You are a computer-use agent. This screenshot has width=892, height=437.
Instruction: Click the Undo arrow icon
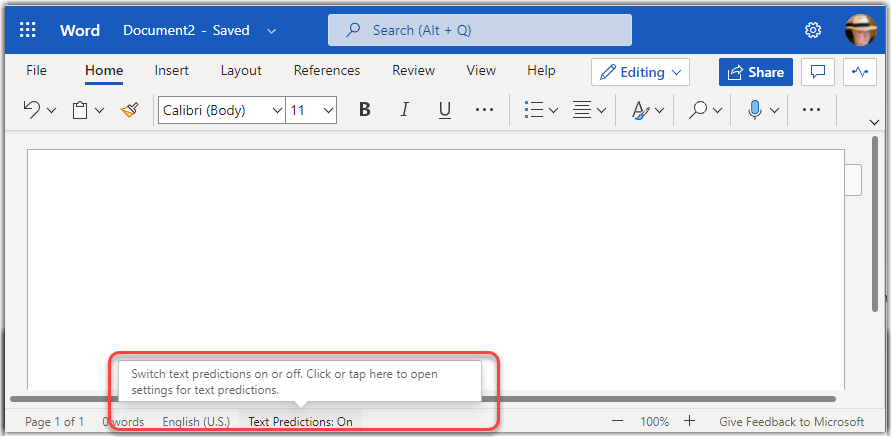tap(32, 110)
